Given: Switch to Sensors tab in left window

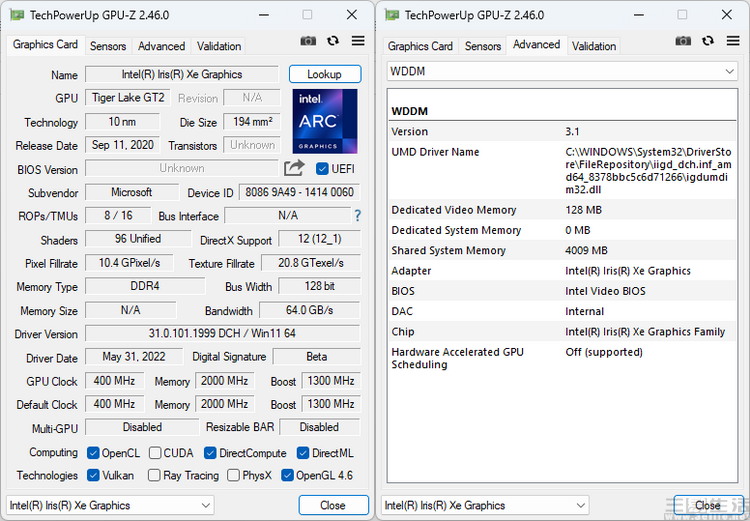Looking at the screenshot, I should [108, 46].
